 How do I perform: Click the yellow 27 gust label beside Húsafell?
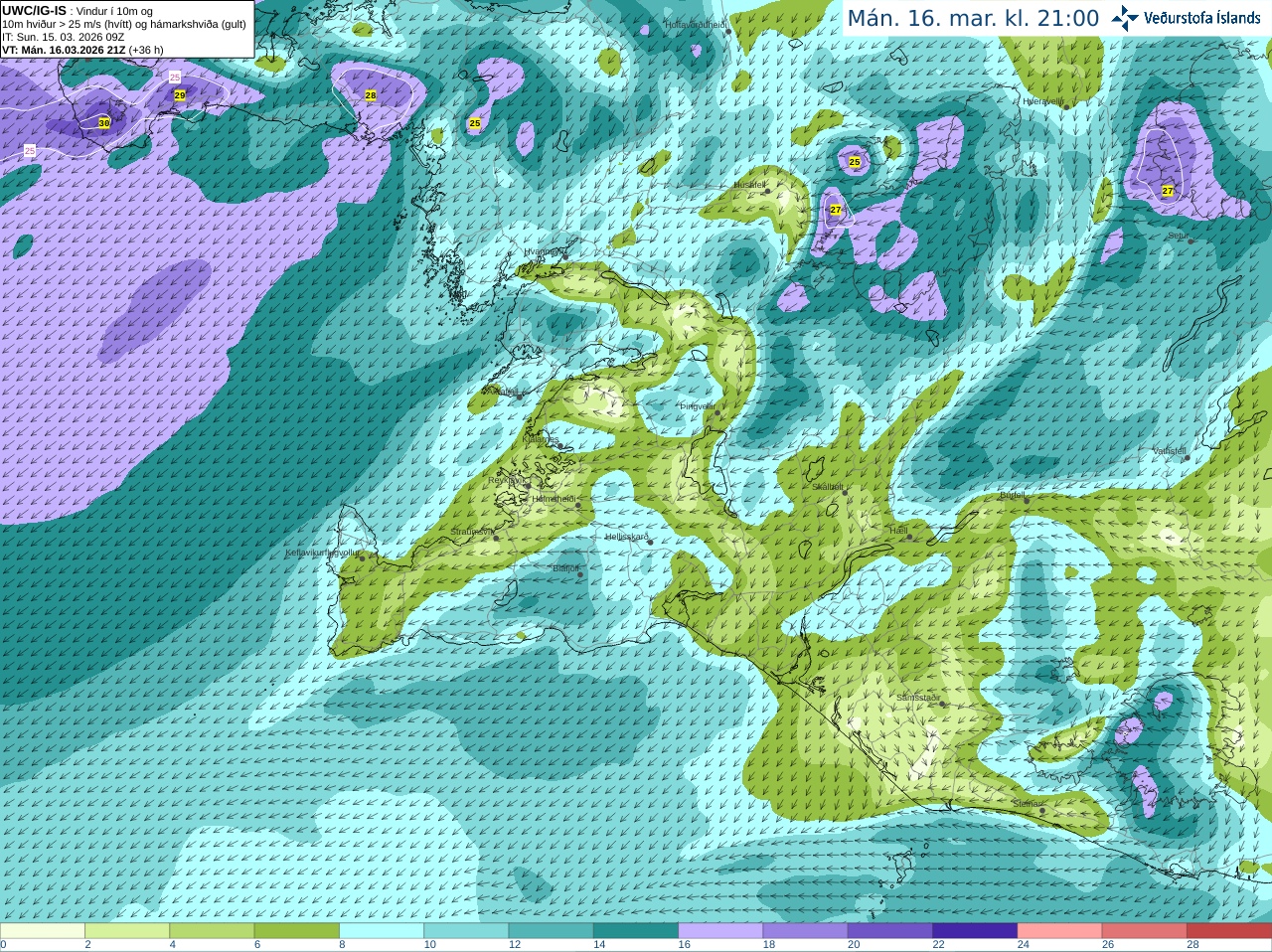836,210
